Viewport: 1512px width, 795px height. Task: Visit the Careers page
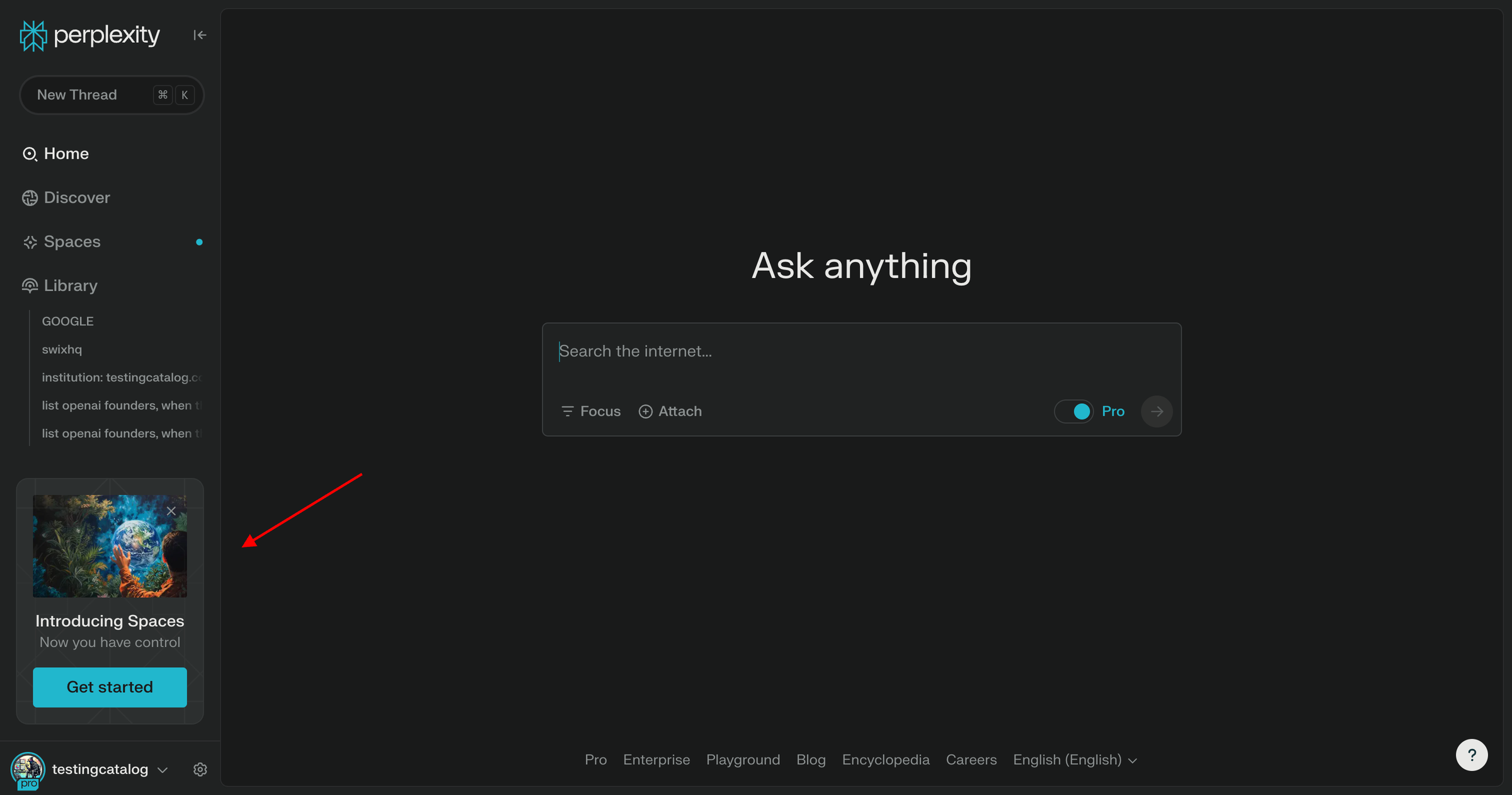(x=971, y=760)
